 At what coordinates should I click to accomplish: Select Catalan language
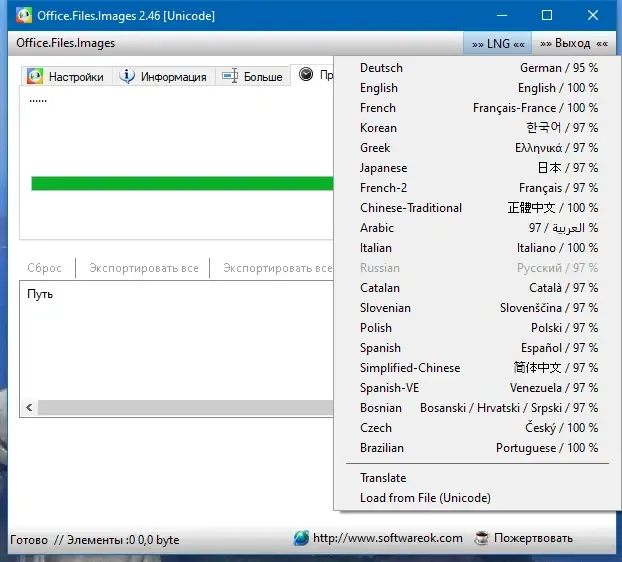[478, 288]
